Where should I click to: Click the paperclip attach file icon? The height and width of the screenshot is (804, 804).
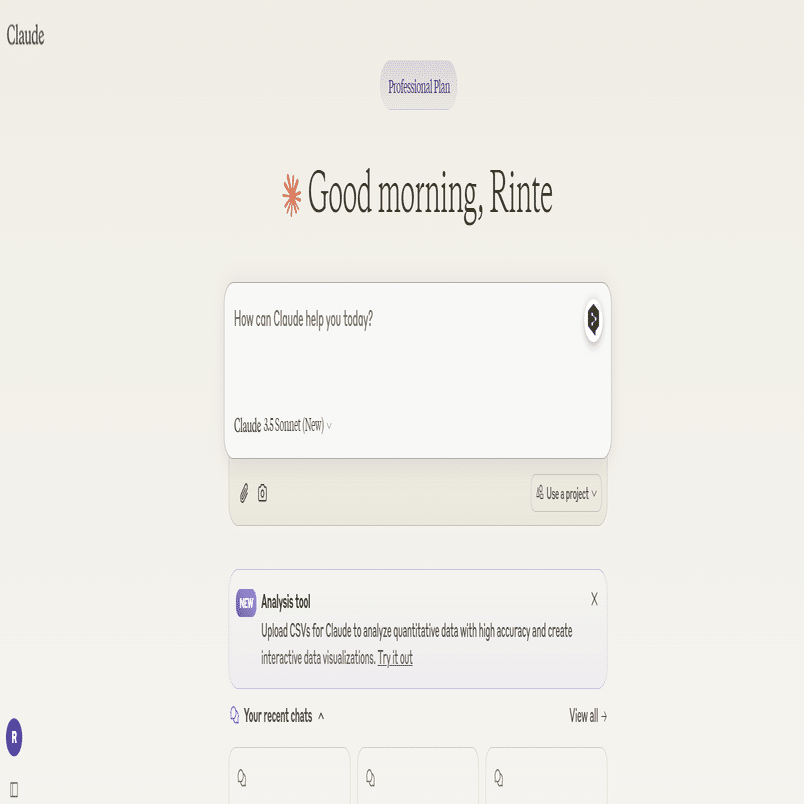[244, 493]
